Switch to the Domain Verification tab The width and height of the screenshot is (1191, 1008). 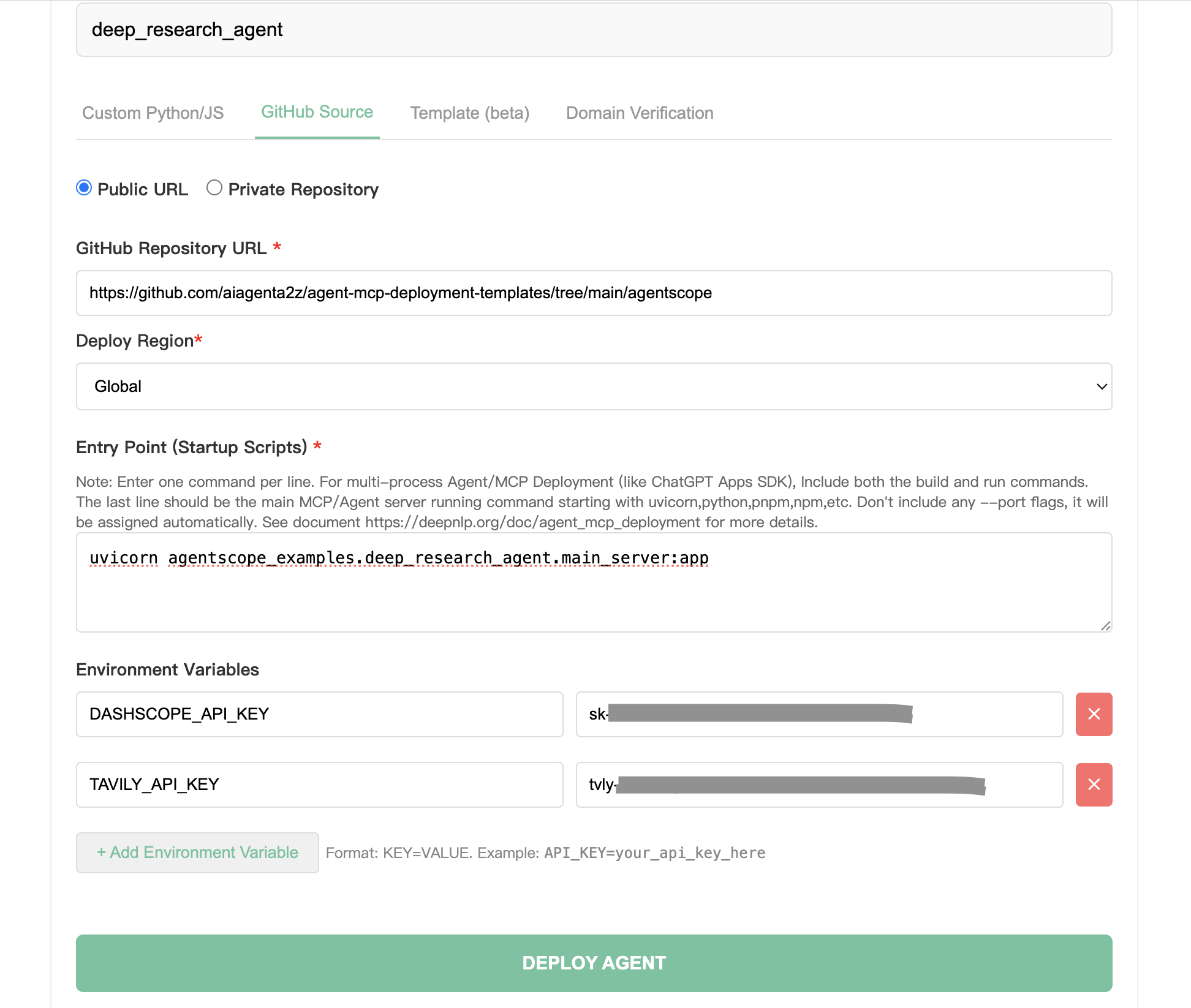[640, 113]
